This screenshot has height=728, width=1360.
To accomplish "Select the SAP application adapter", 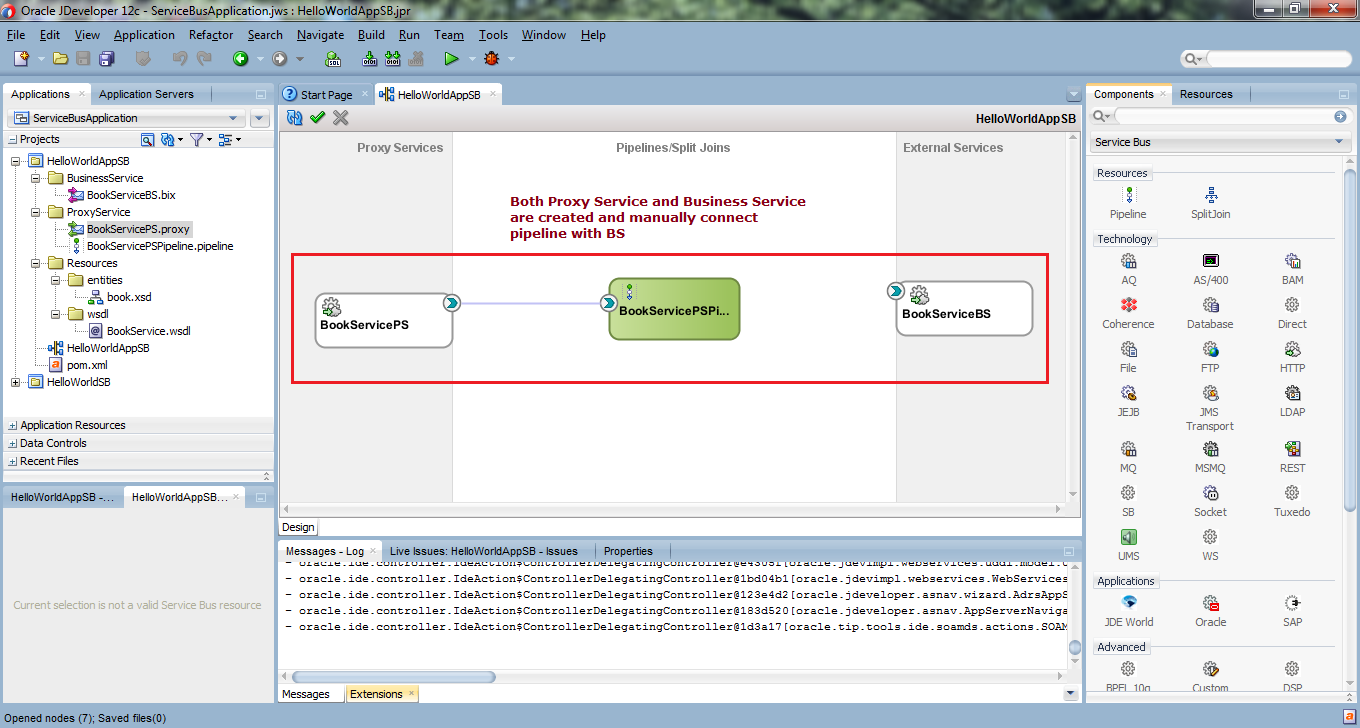I will click(x=1292, y=610).
